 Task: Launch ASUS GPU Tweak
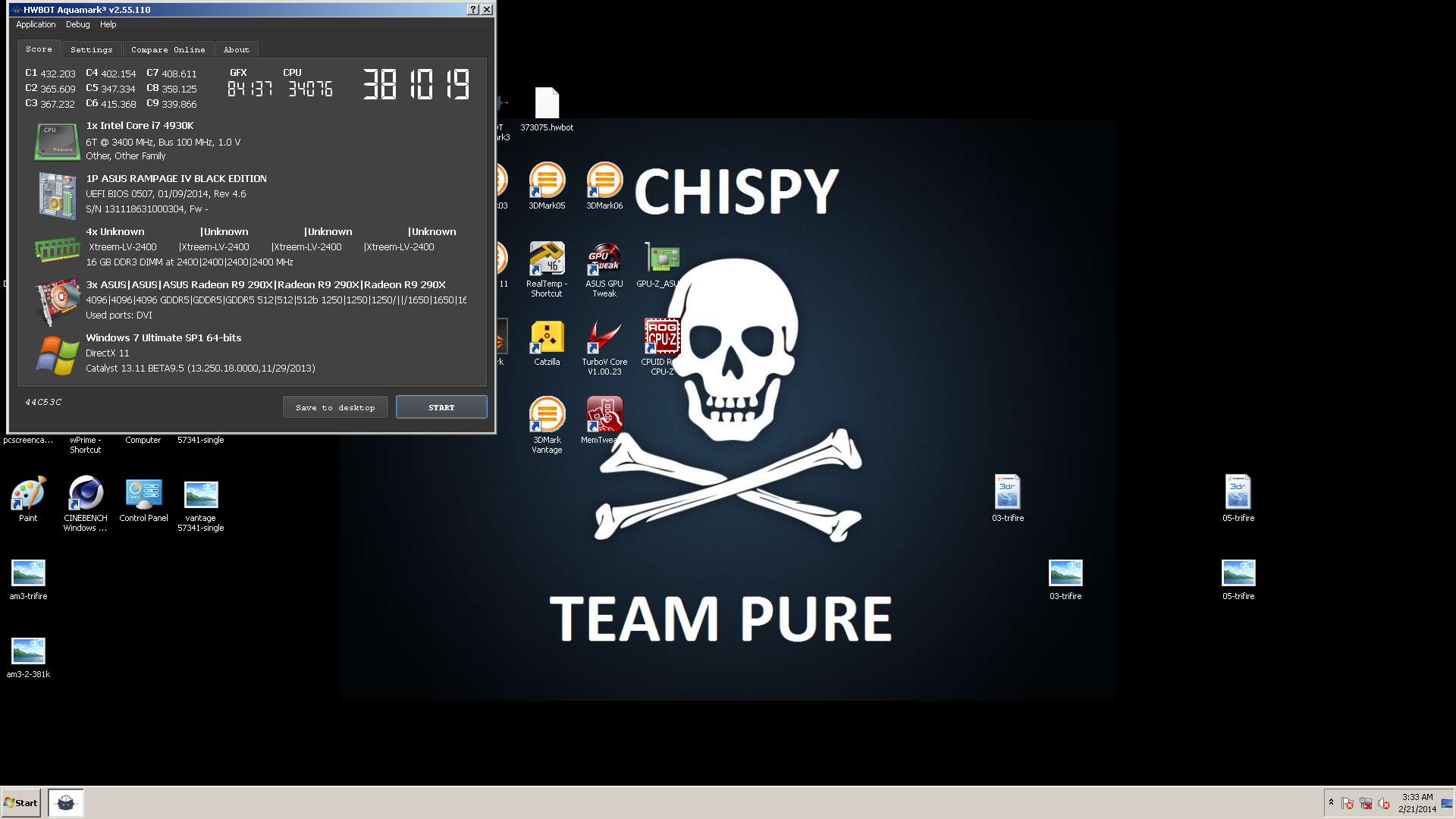[x=604, y=269]
